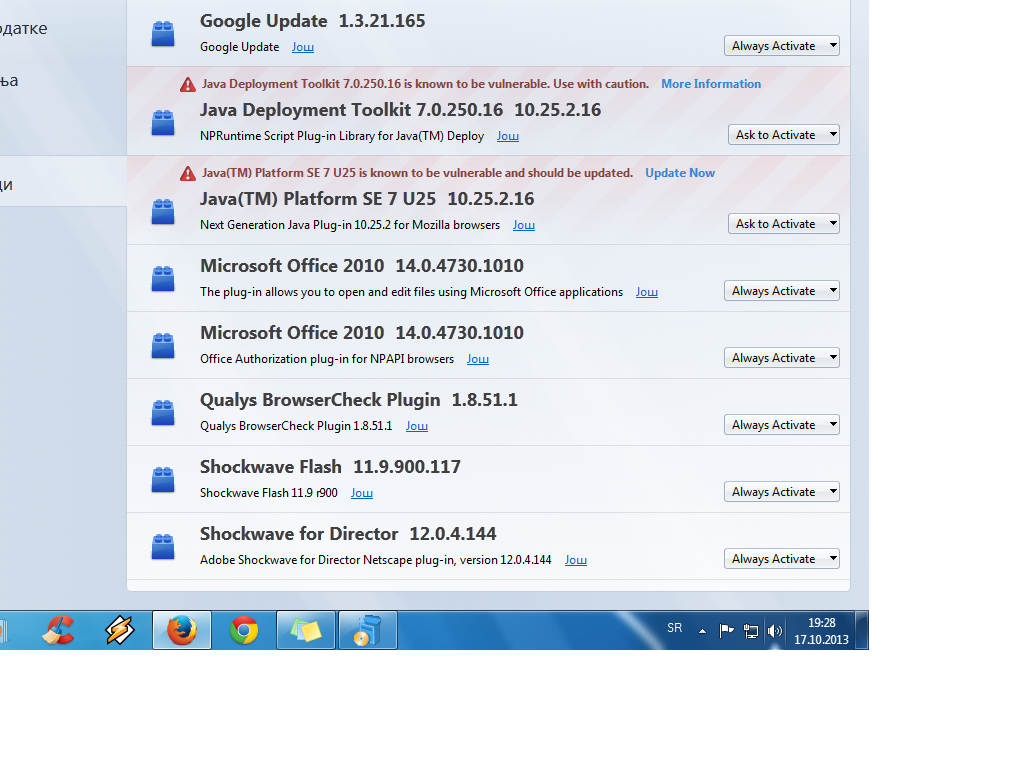Click the icon beside Microsoft Office edit-files plugin
1024x768 pixels.
coord(163,279)
